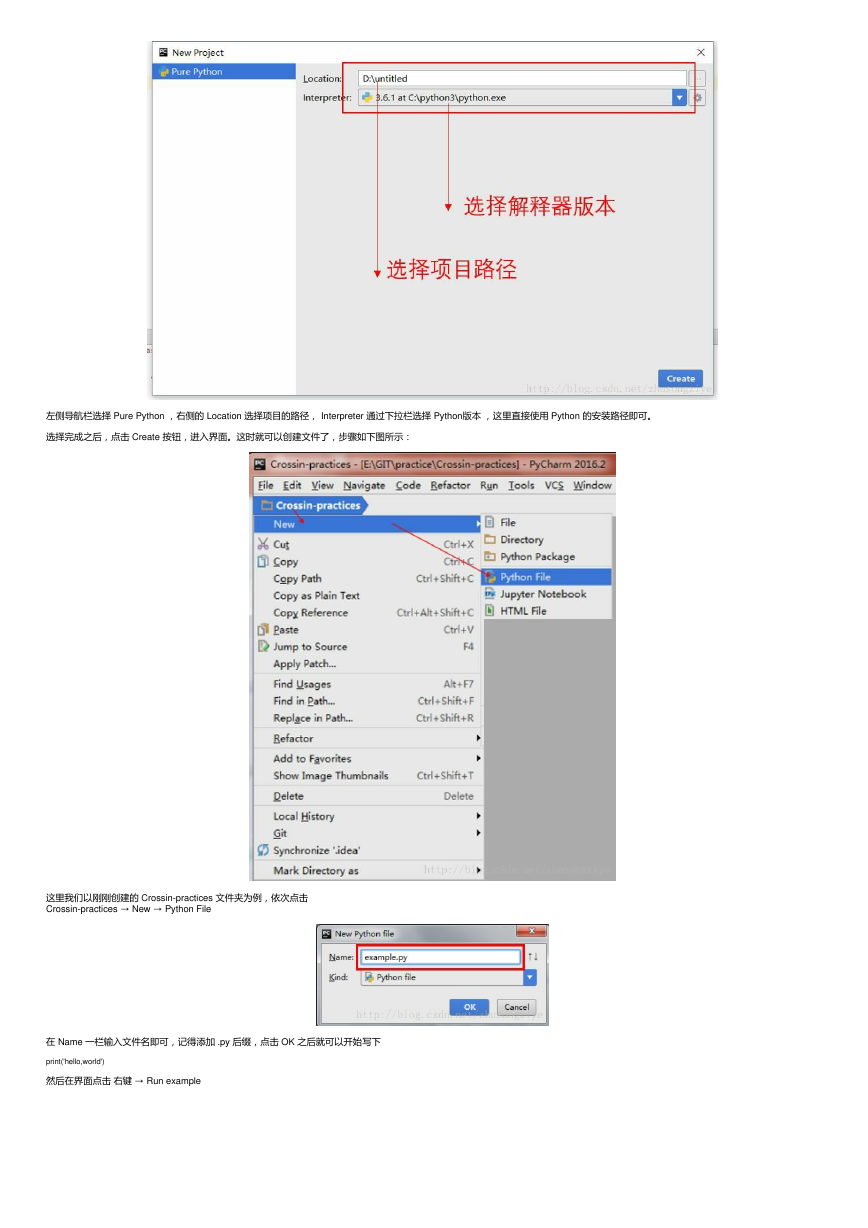Viewport: 868px width, 1228px height.
Task: Open the Edit menu in PyCharm
Action: tap(292, 485)
